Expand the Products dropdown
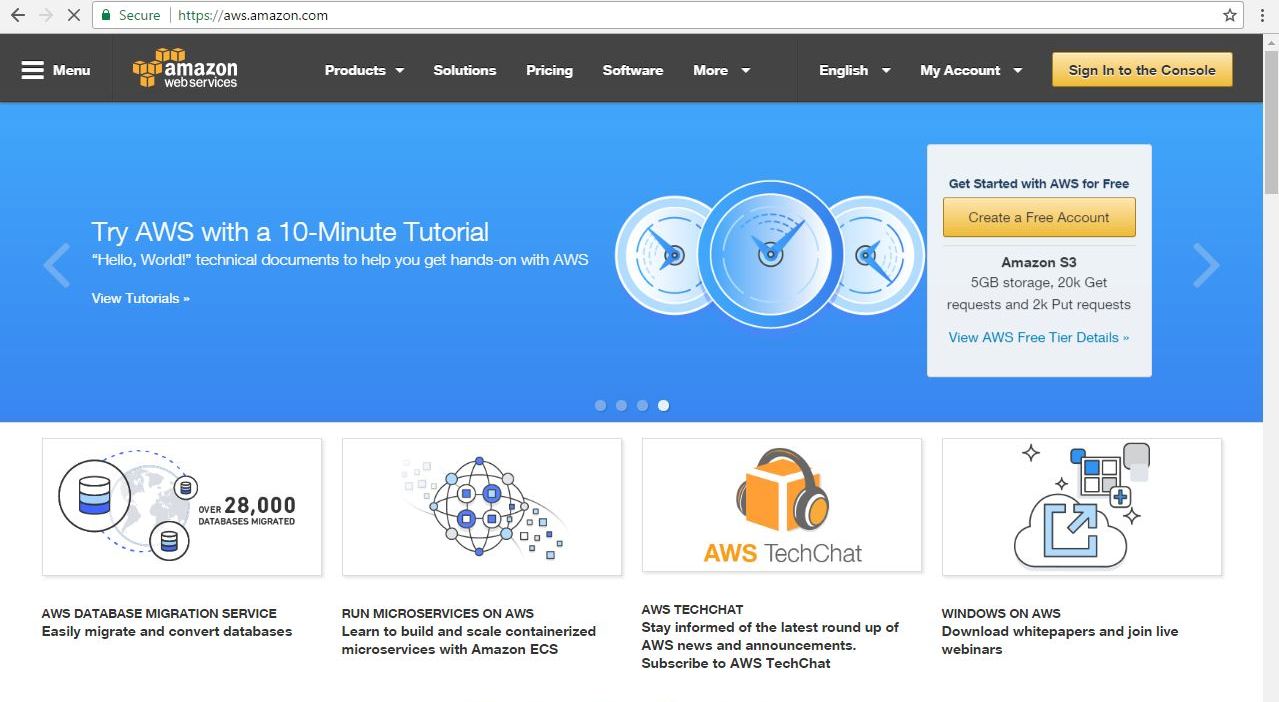This screenshot has height=702, width=1279. [364, 70]
